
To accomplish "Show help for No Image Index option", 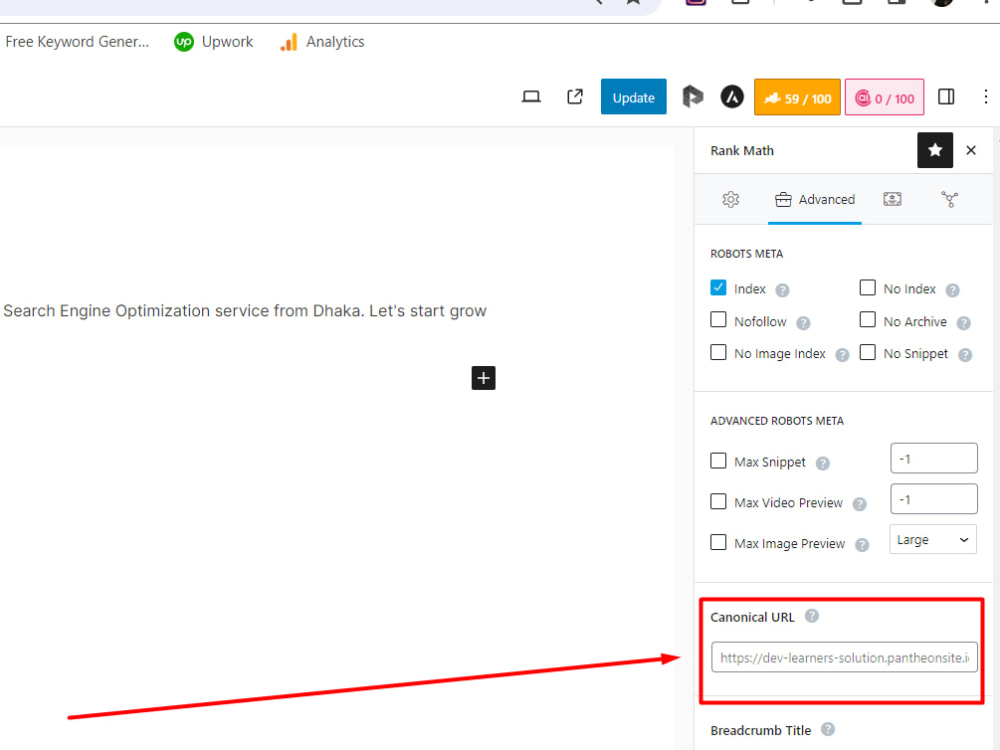I will pos(842,355).
